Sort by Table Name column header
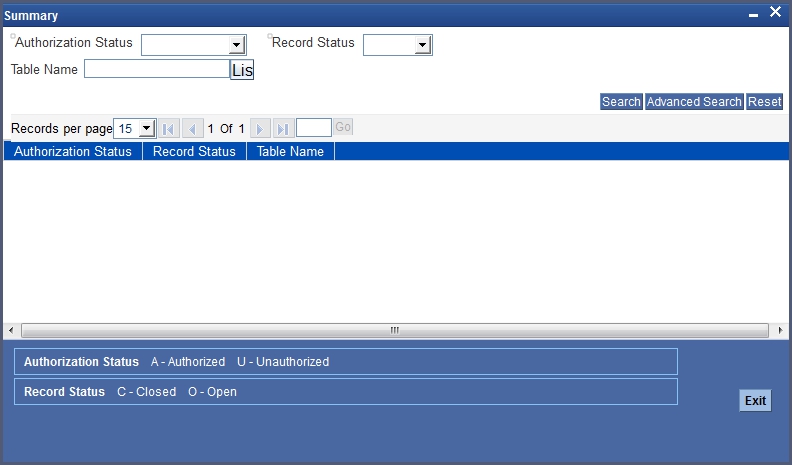 tap(290, 151)
